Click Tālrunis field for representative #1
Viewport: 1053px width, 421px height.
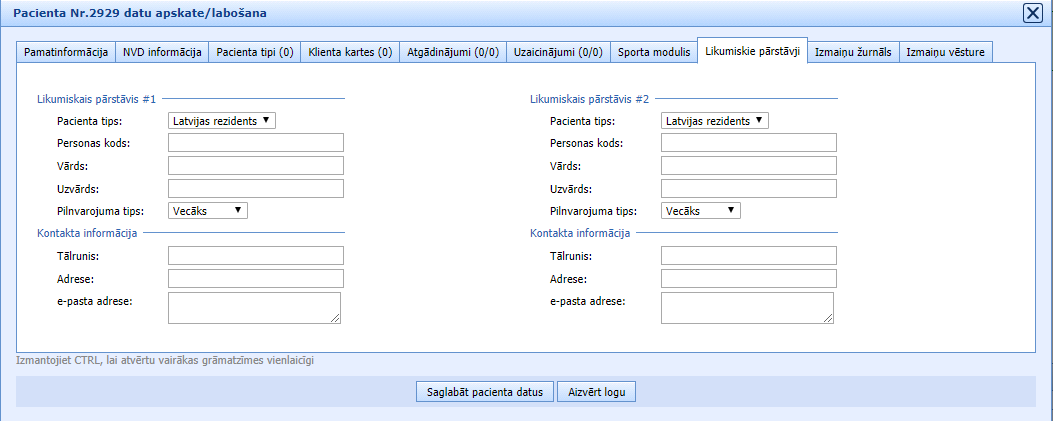pos(256,256)
